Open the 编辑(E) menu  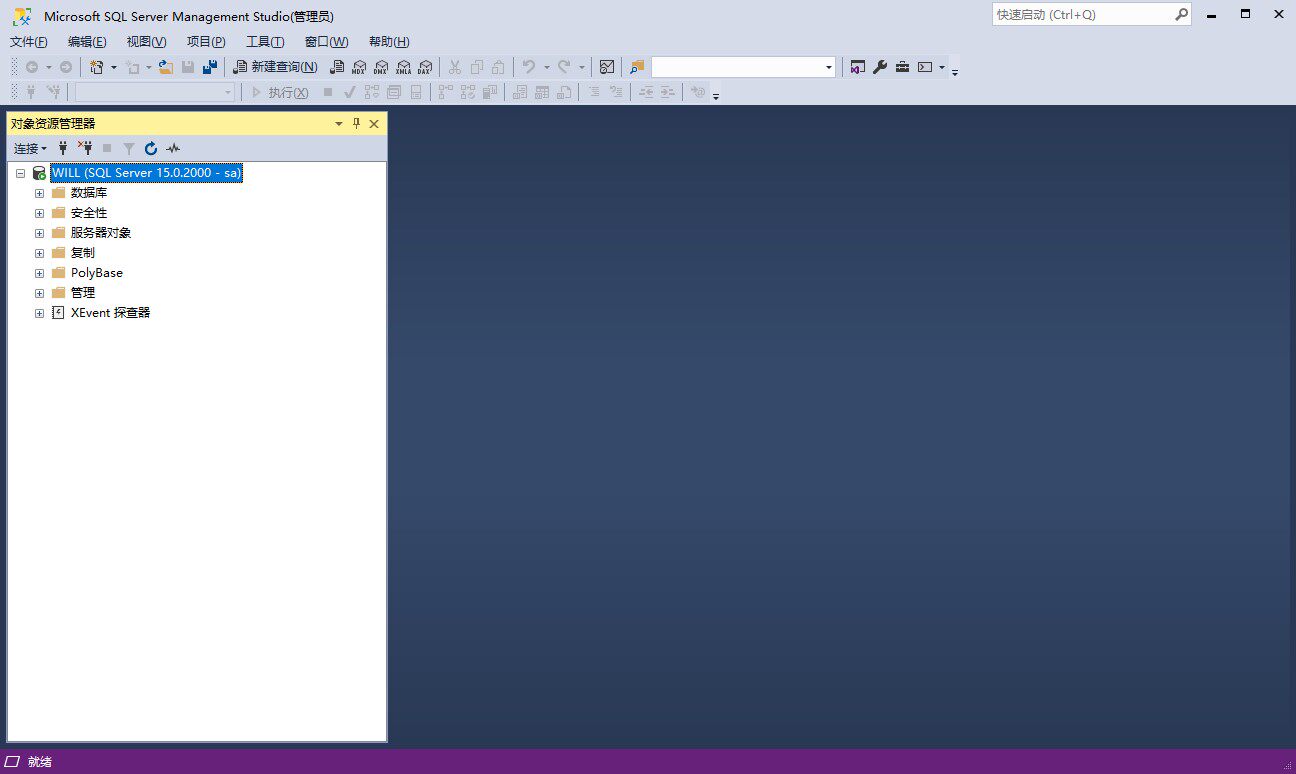point(87,41)
